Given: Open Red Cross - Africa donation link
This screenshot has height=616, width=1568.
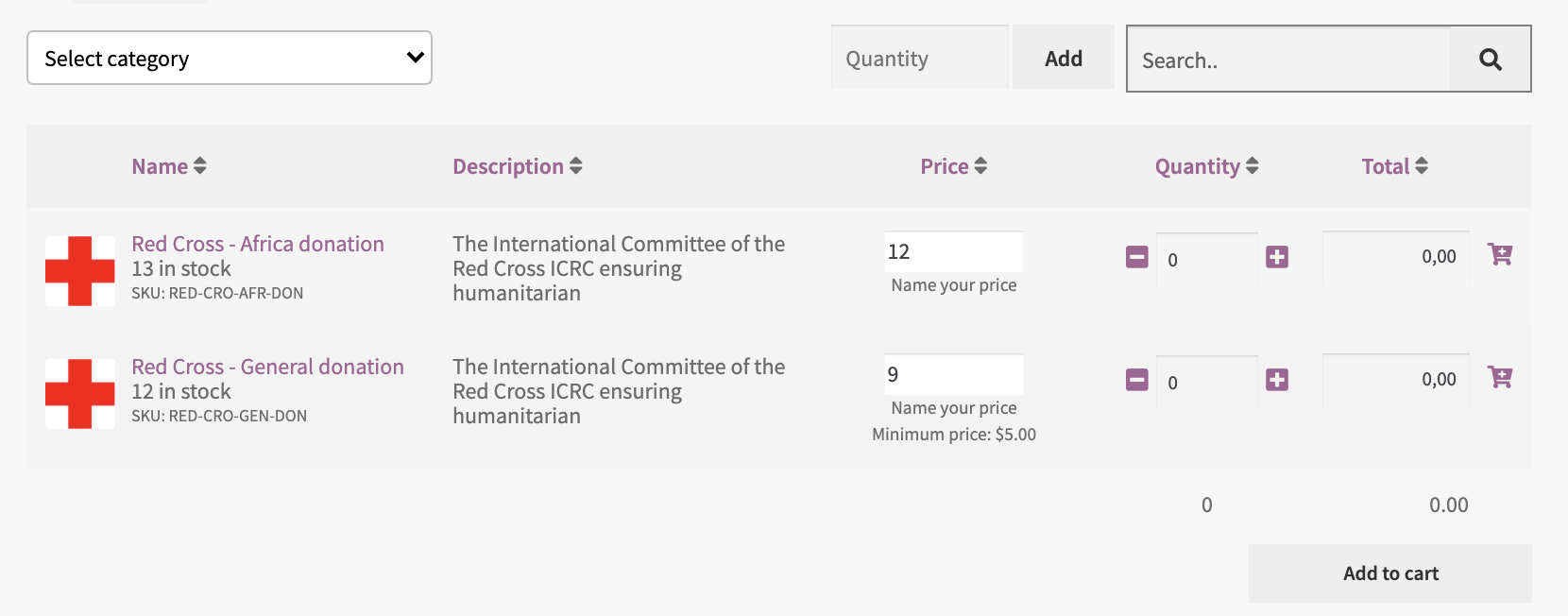Looking at the screenshot, I should pyautogui.click(x=258, y=244).
